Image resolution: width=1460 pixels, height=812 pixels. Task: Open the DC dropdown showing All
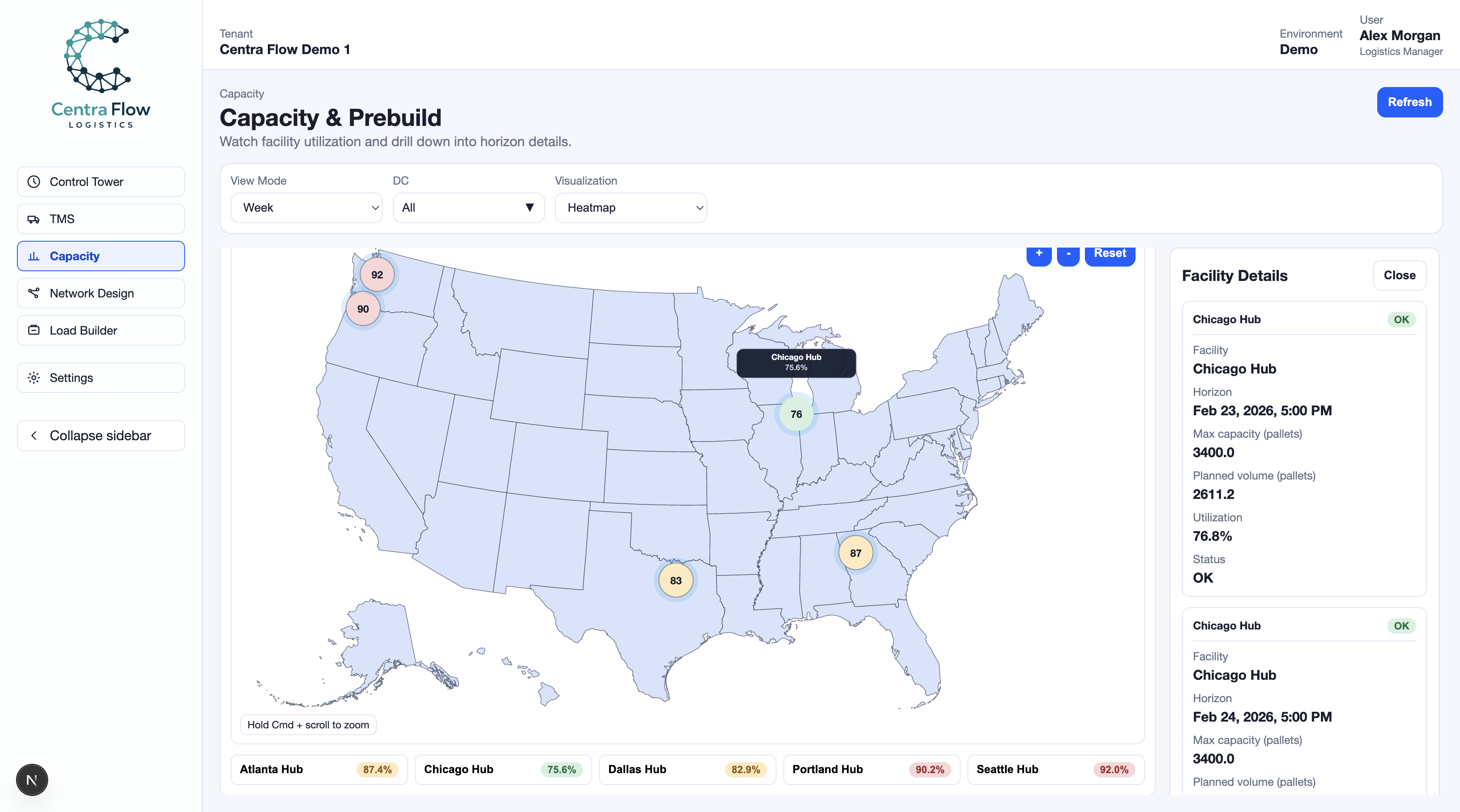[468, 207]
